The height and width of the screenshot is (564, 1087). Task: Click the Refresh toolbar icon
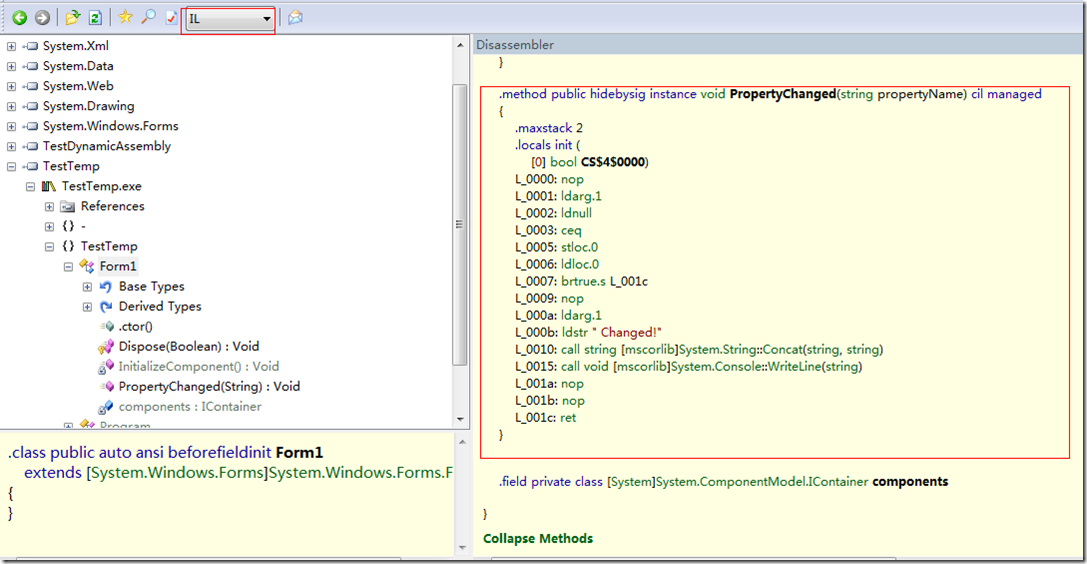coord(95,18)
